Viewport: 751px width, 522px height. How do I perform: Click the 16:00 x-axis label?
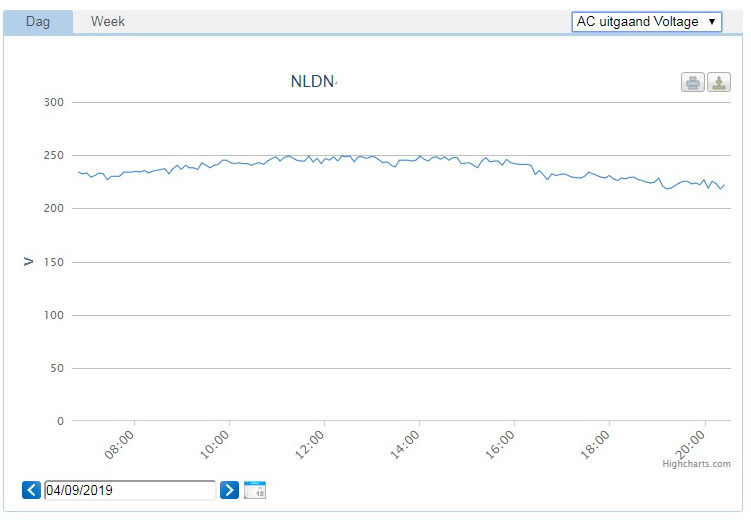(x=502, y=443)
